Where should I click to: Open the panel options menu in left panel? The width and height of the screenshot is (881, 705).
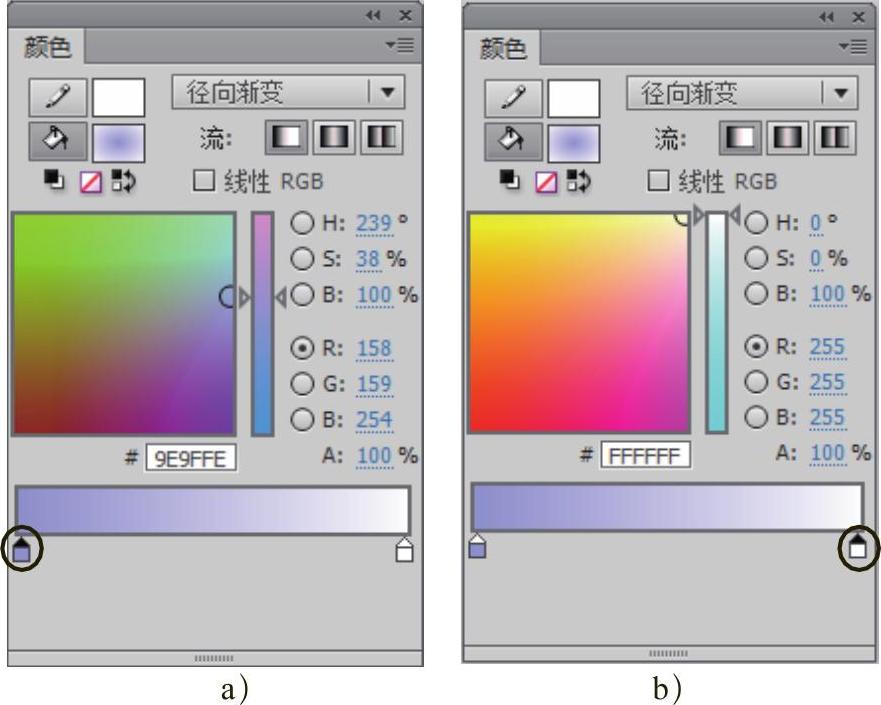click(x=405, y=45)
